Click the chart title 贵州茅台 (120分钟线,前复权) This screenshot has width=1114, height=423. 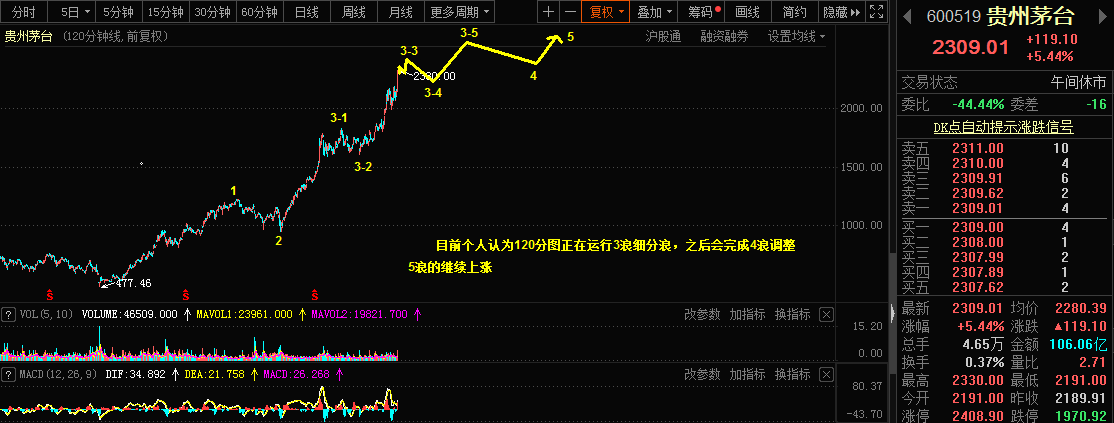point(86,36)
